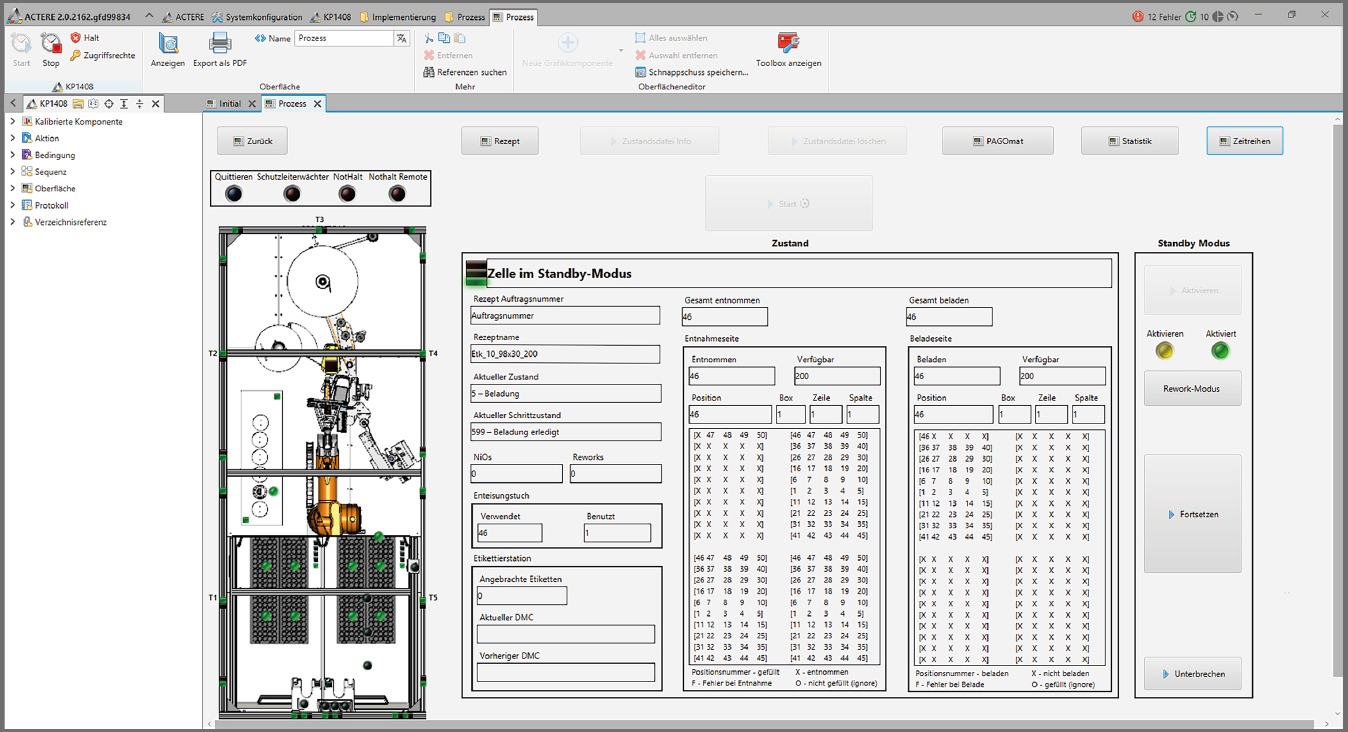Expand the Kalibrierte Komponente tree node

click(12, 122)
